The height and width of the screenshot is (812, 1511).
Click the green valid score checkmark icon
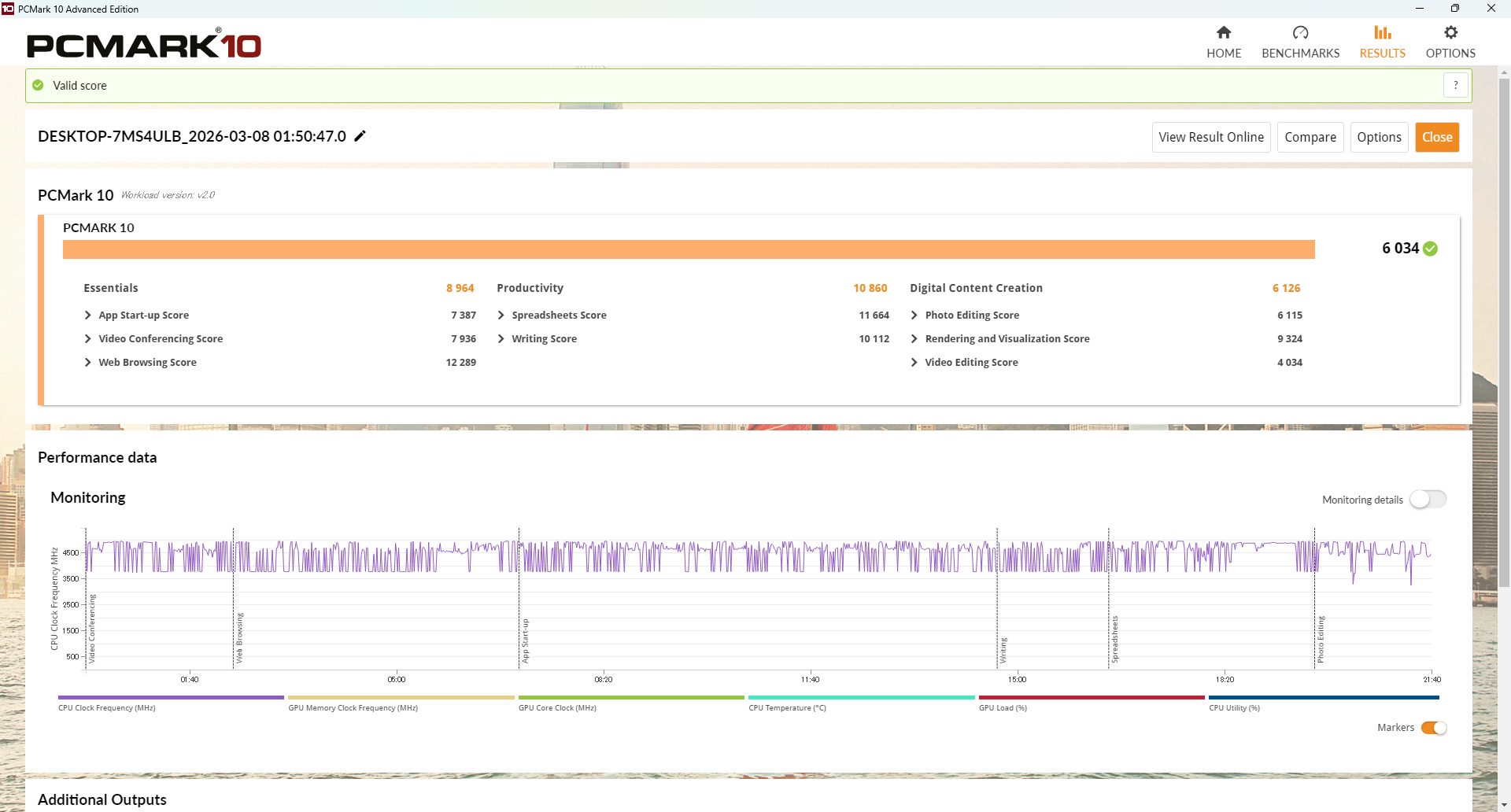[x=38, y=85]
